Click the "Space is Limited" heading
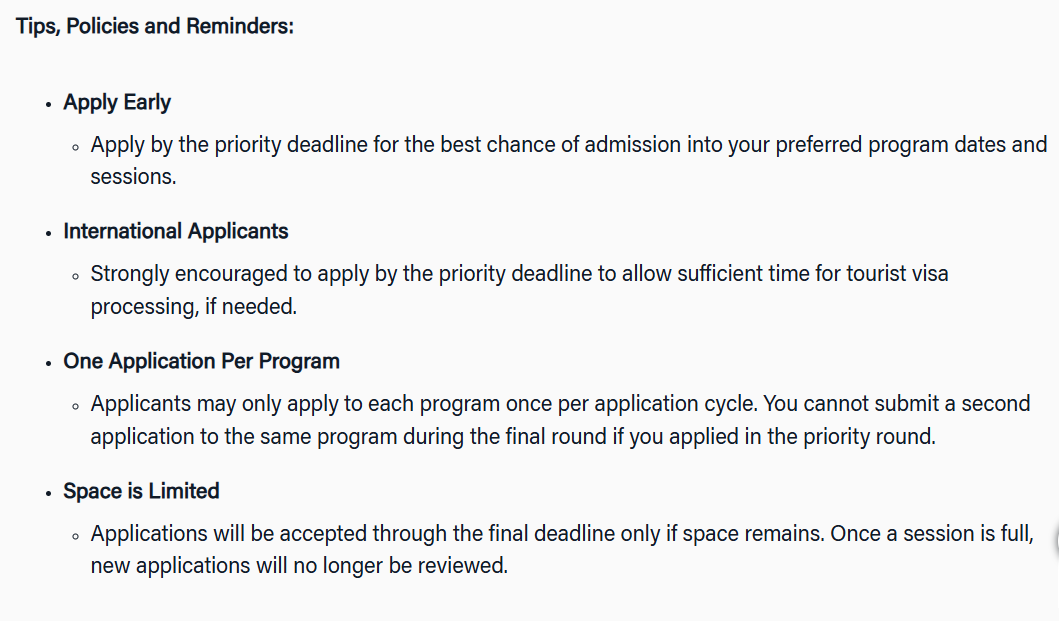The width and height of the screenshot is (1059, 621). [x=141, y=491]
